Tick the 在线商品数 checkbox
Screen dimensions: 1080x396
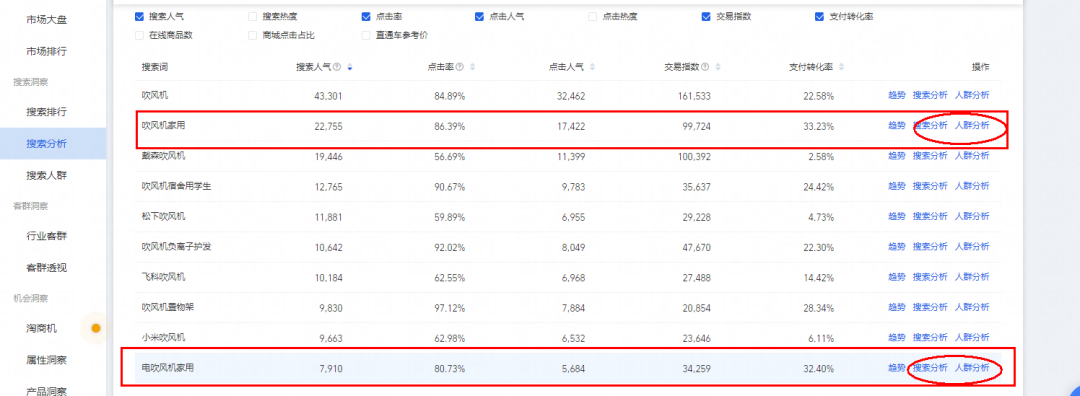click(x=140, y=35)
